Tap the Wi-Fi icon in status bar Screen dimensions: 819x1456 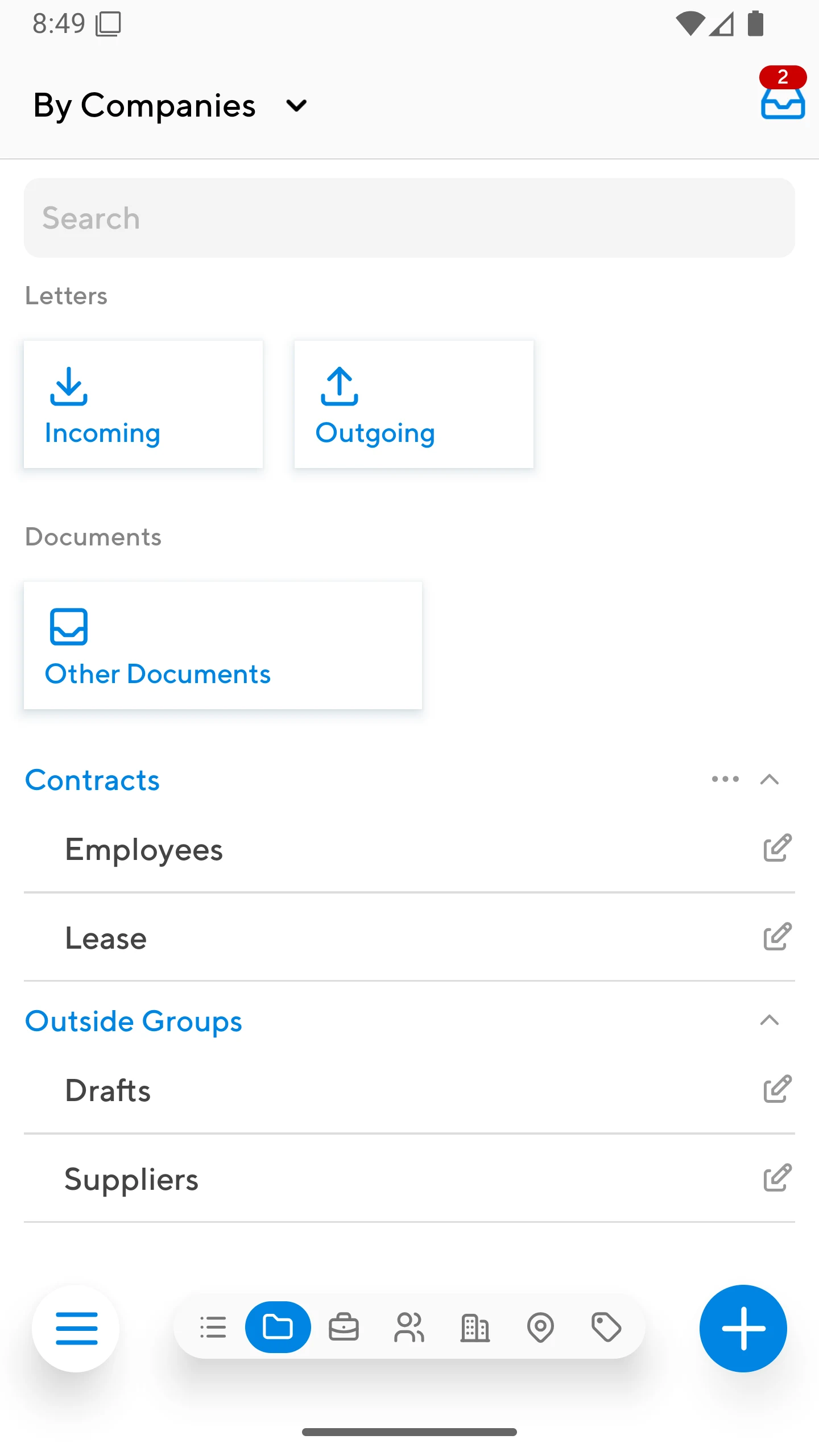pos(690,23)
